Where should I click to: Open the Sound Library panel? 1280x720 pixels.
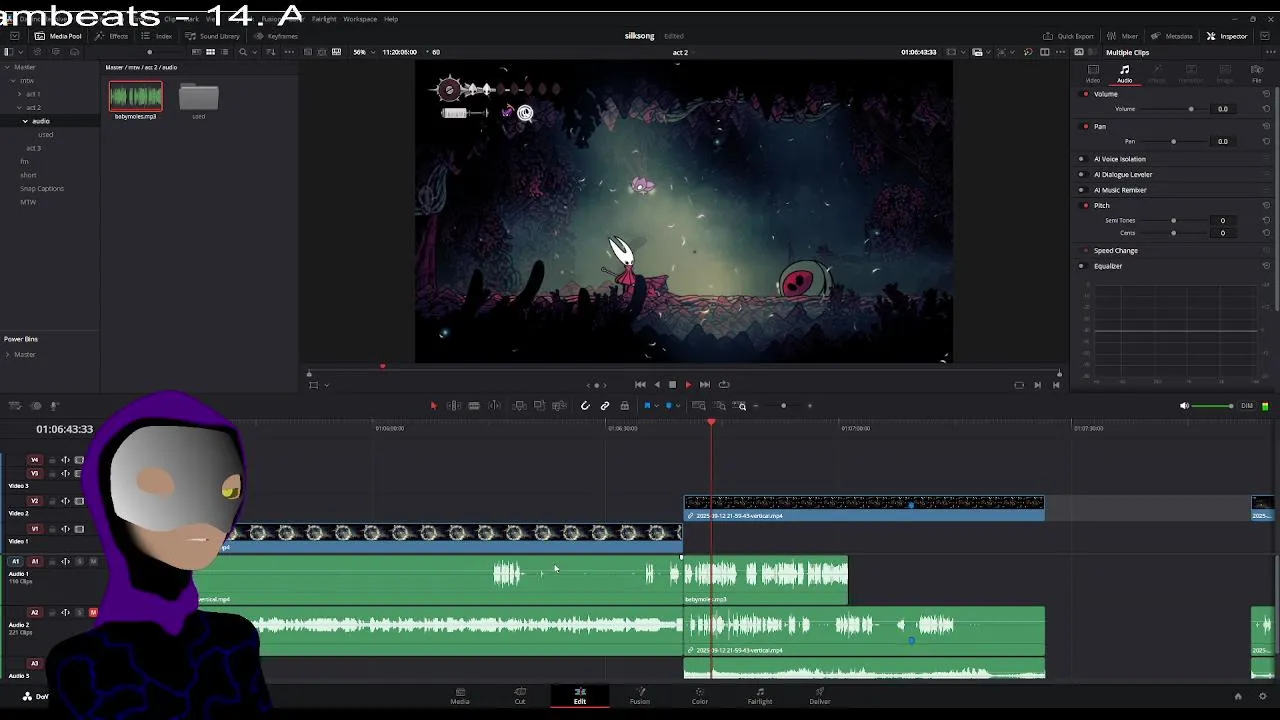(212, 36)
